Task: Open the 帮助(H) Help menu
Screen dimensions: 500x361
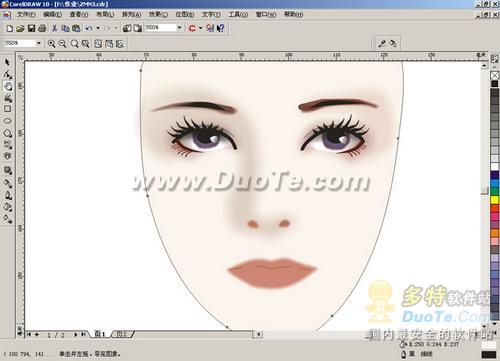Action: coord(293,14)
